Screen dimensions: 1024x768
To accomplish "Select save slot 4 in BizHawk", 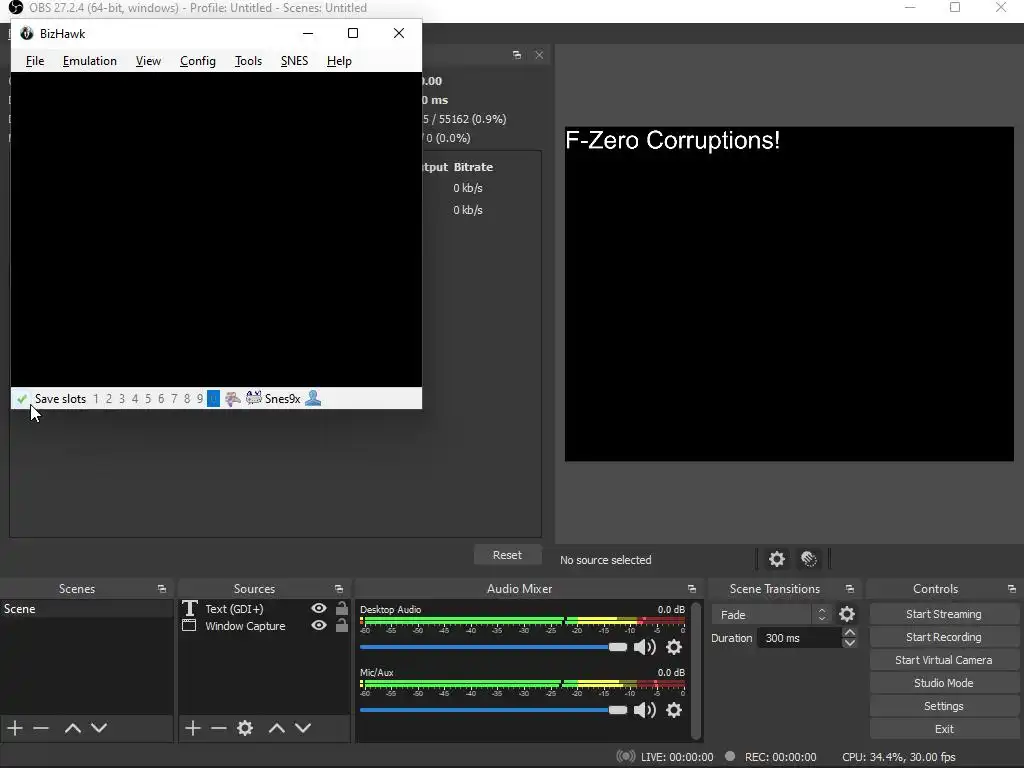I will point(135,399).
